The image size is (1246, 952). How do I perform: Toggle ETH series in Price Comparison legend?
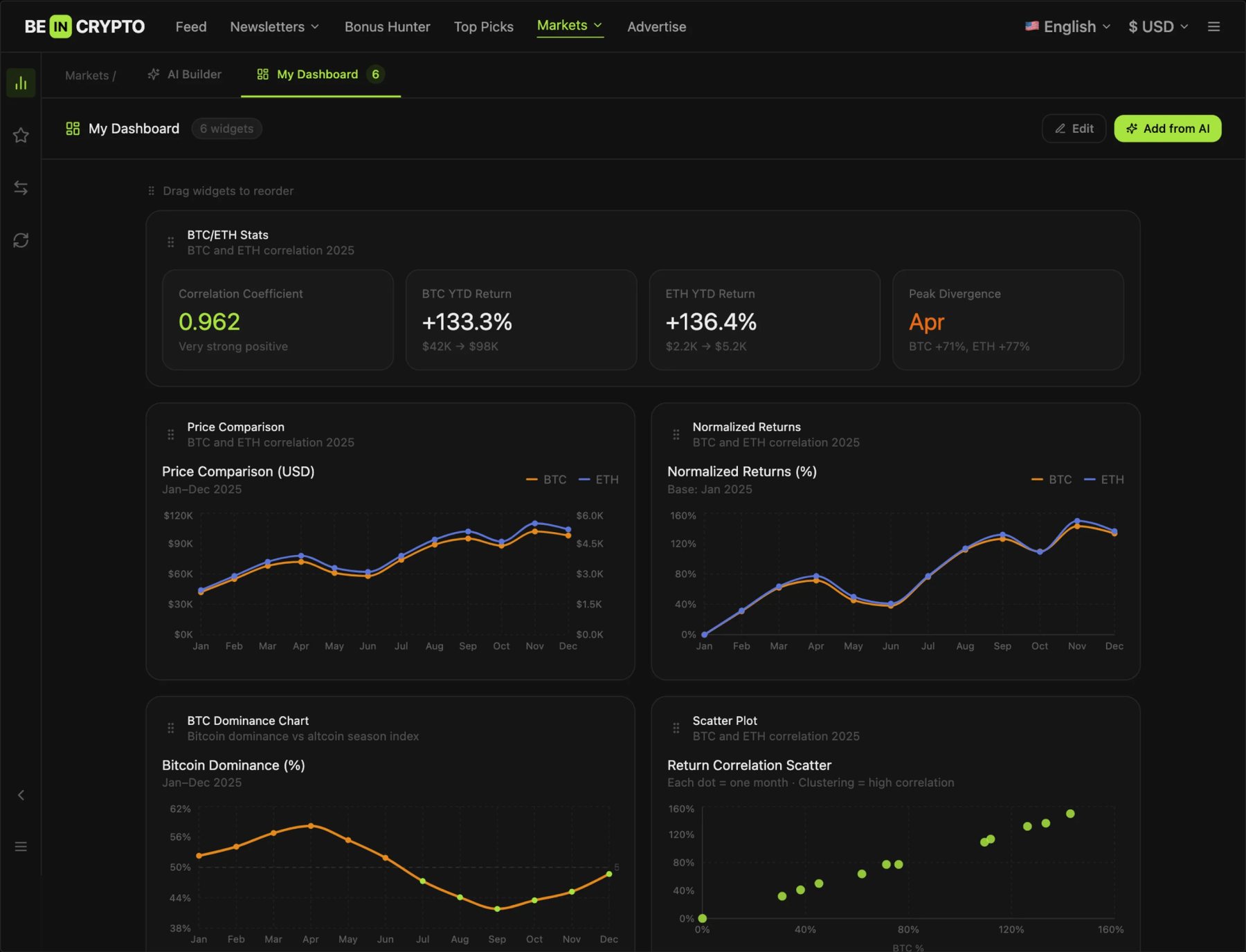pos(599,479)
